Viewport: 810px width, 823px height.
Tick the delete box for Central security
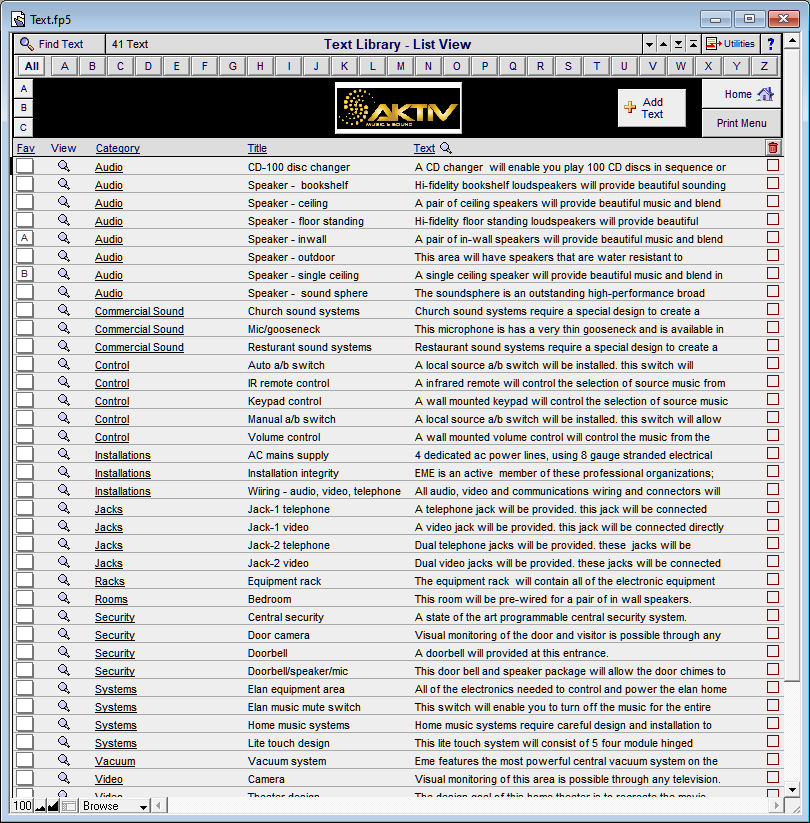(773, 615)
